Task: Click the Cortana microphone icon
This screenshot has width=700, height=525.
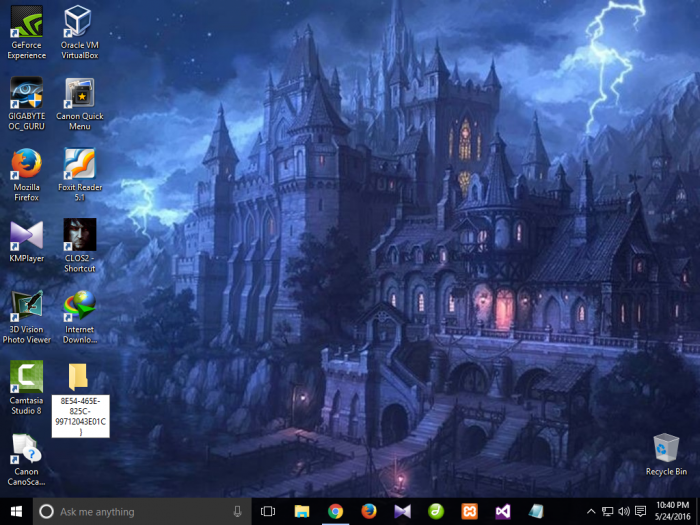Action: coord(238,512)
